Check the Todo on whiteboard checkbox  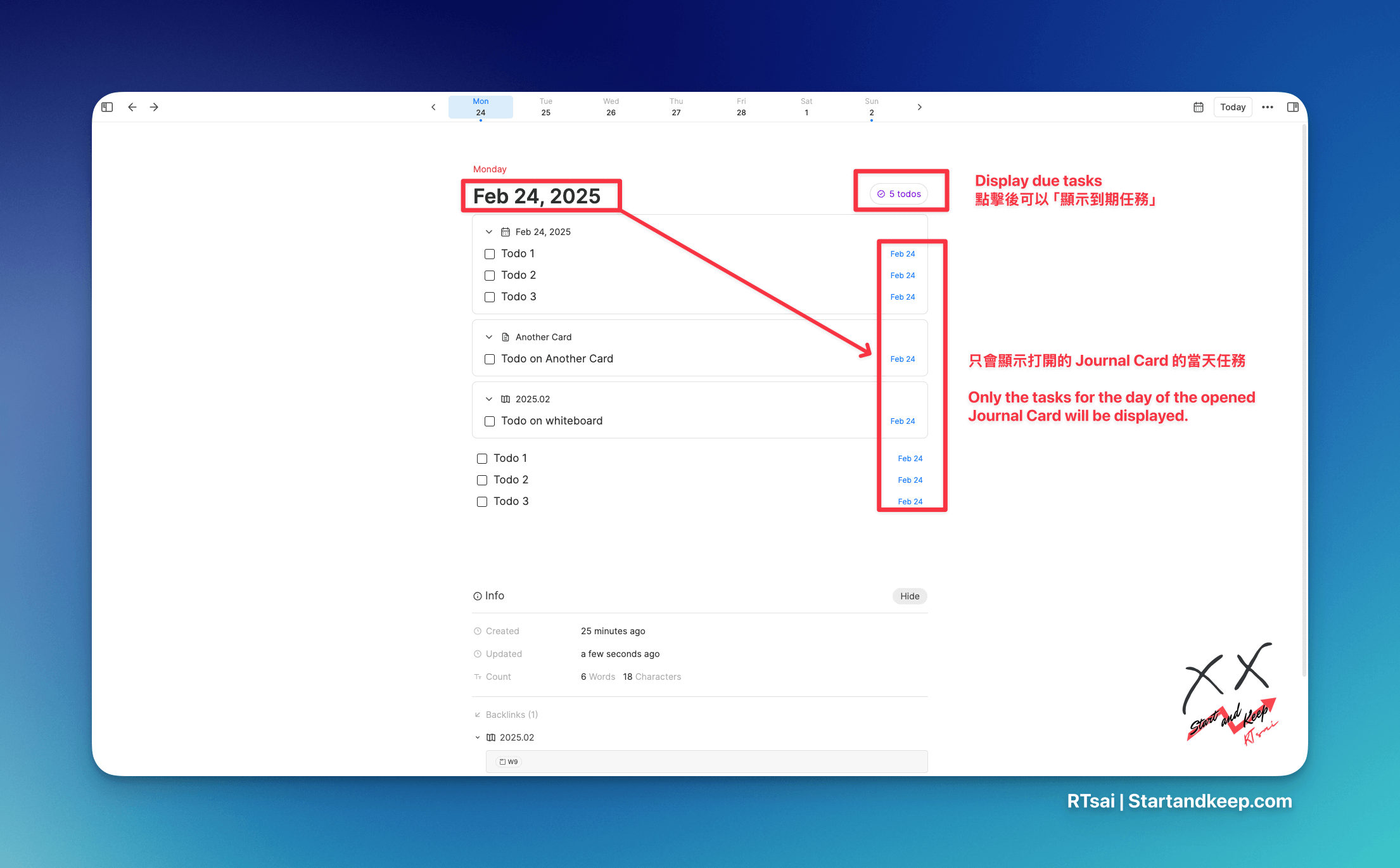tap(490, 421)
